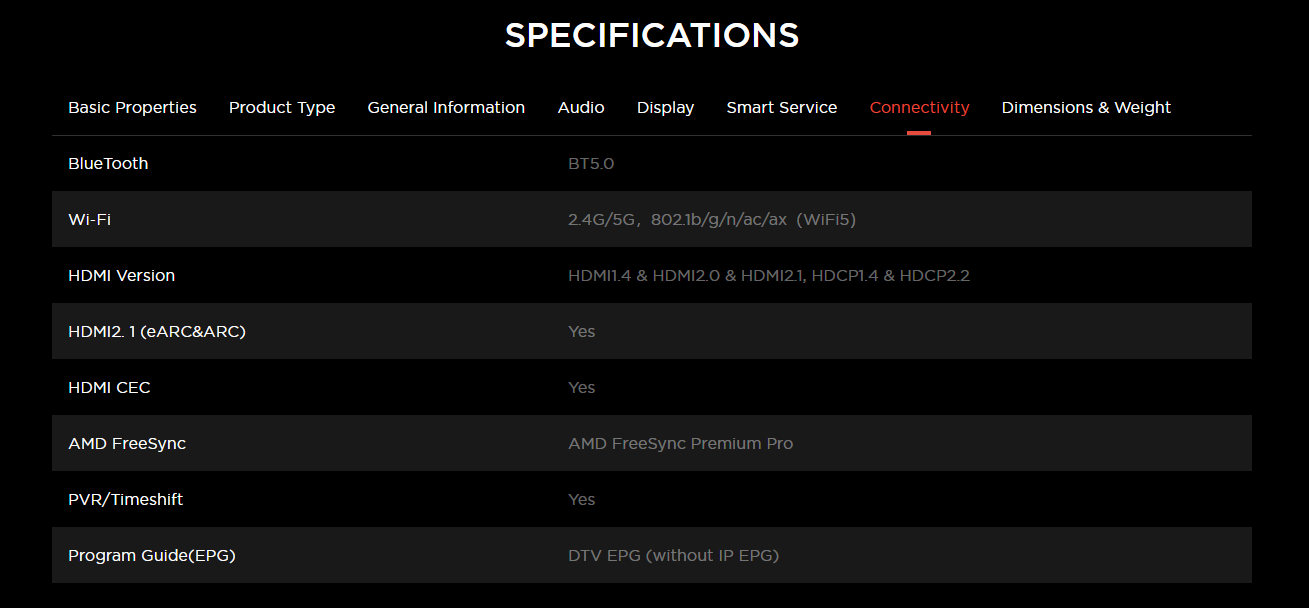Select the PVR/Timeshift row label
The image size is (1309, 608).
click(x=126, y=499)
